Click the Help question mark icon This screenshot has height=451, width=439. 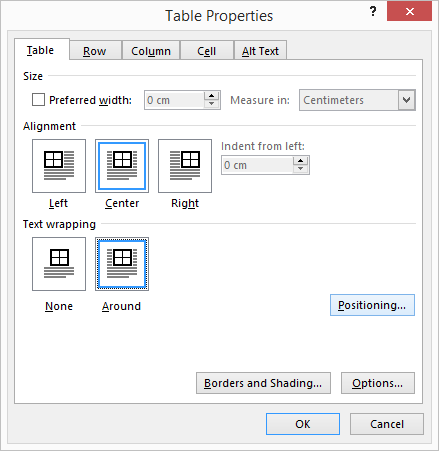pyautogui.click(x=373, y=11)
